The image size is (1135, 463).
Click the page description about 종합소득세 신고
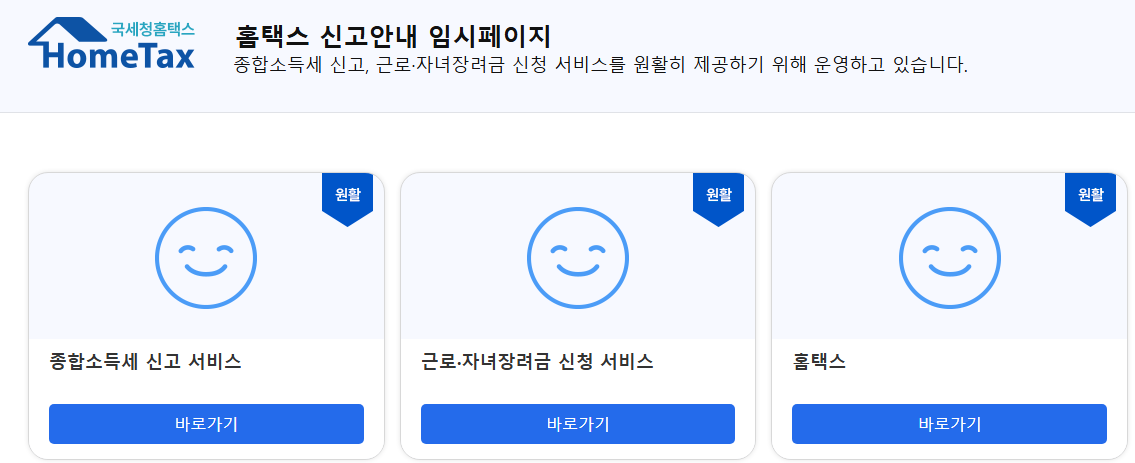(601, 65)
